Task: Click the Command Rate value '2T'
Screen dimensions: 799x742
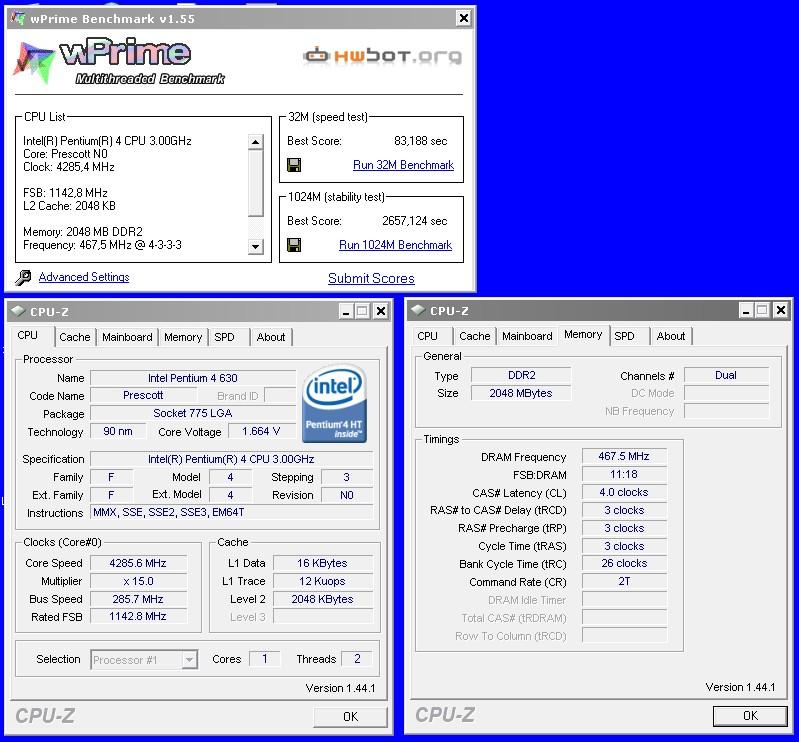Action: pos(624,581)
